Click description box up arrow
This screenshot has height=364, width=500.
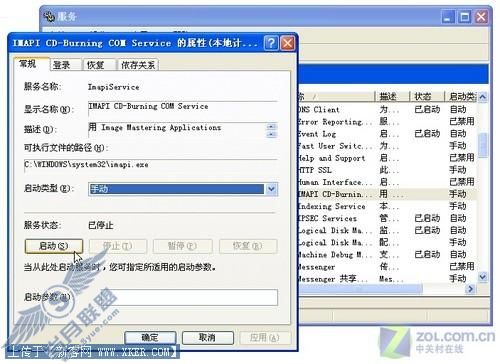pos(272,126)
